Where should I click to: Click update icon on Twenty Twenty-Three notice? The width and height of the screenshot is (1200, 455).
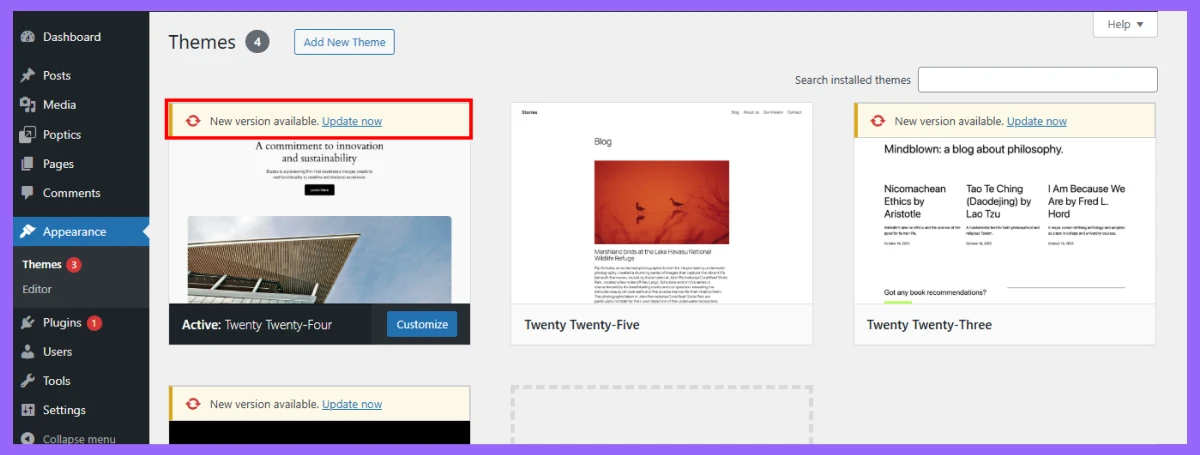coord(878,121)
